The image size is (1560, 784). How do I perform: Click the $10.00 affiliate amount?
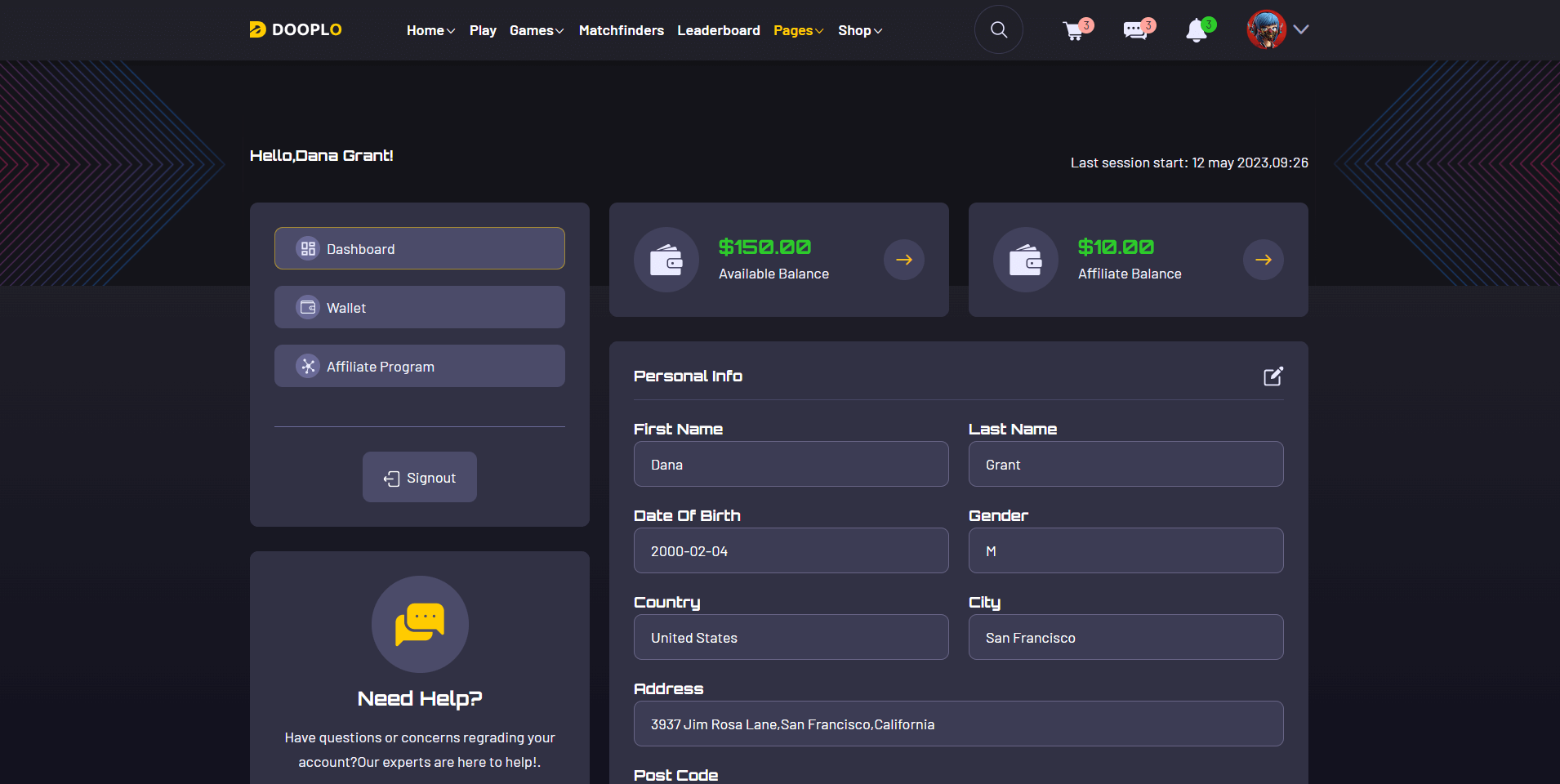[1116, 247]
